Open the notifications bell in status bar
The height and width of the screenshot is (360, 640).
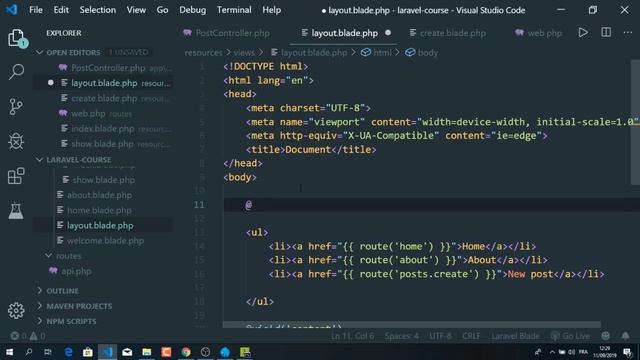tap(625, 336)
